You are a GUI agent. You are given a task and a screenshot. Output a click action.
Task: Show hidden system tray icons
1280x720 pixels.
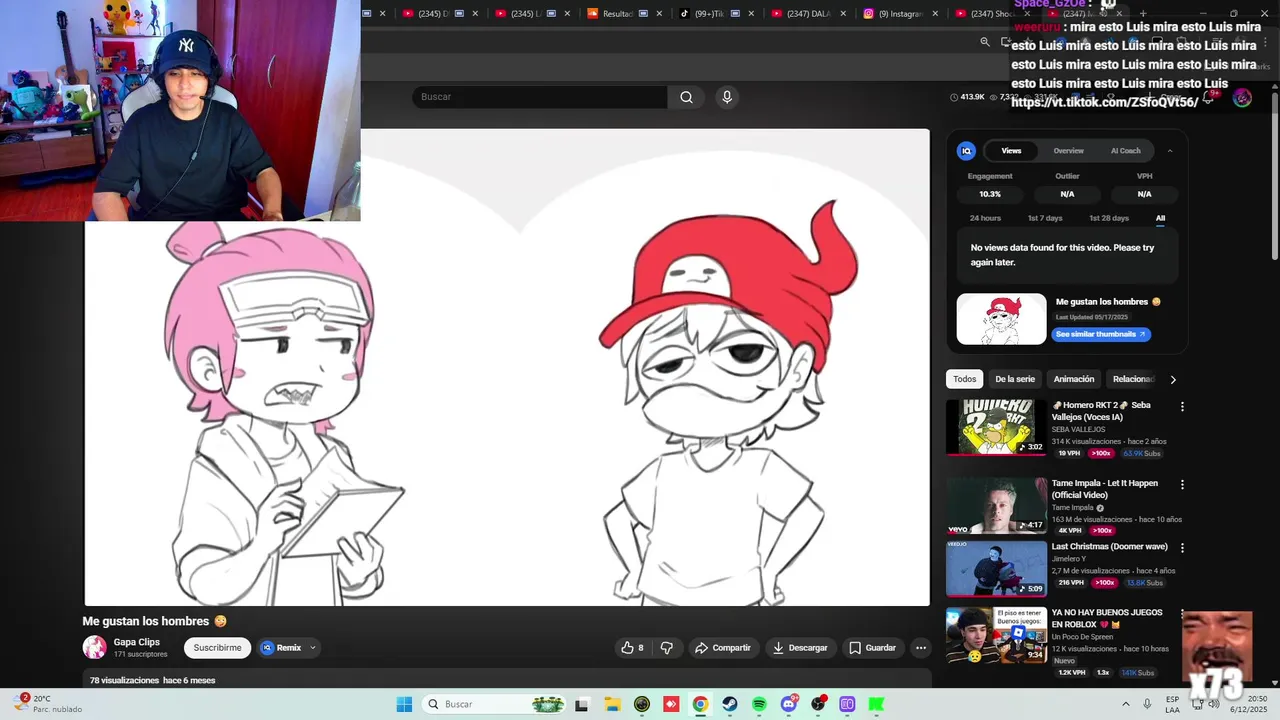pyautogui.click(x=1124, y=704)
